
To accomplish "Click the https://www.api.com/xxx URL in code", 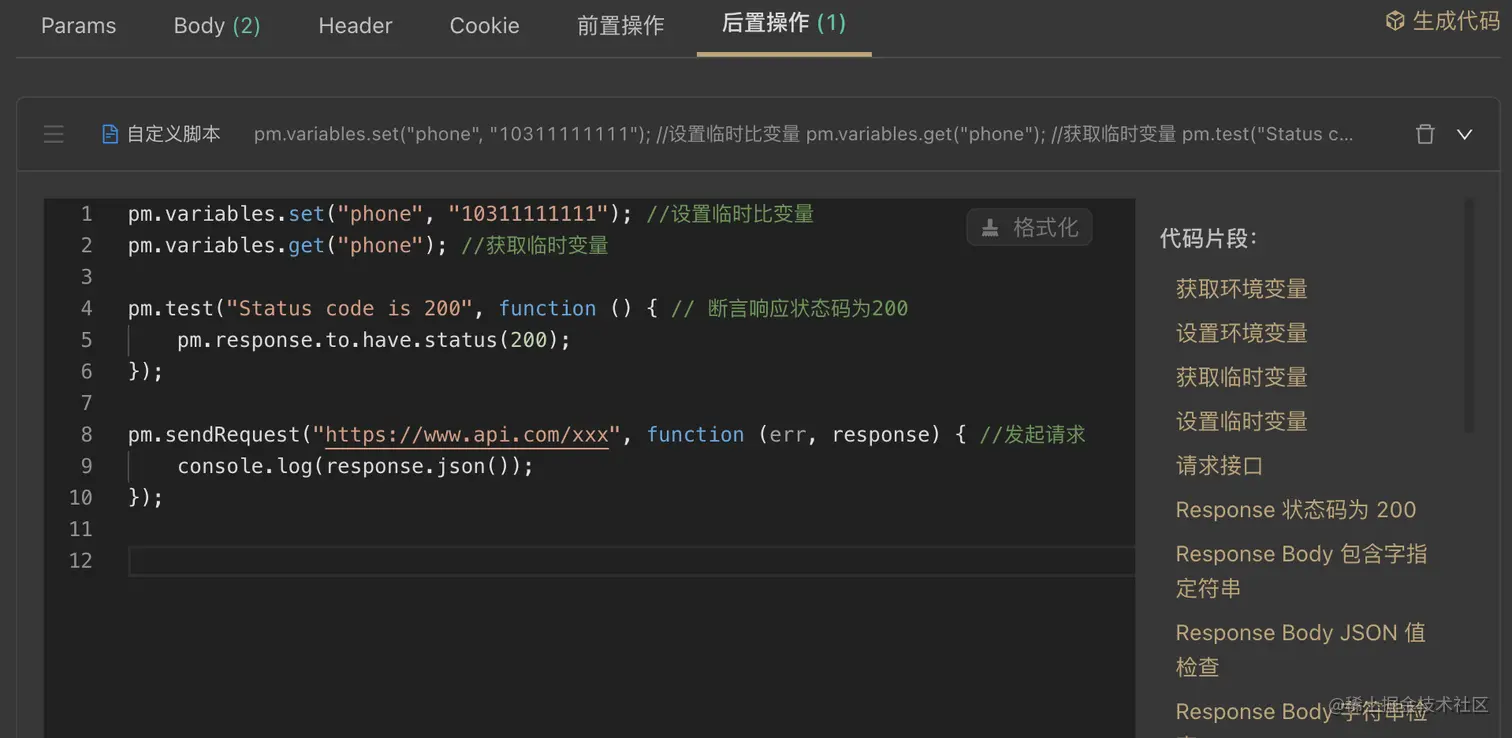I will click(x=467, y=434).
